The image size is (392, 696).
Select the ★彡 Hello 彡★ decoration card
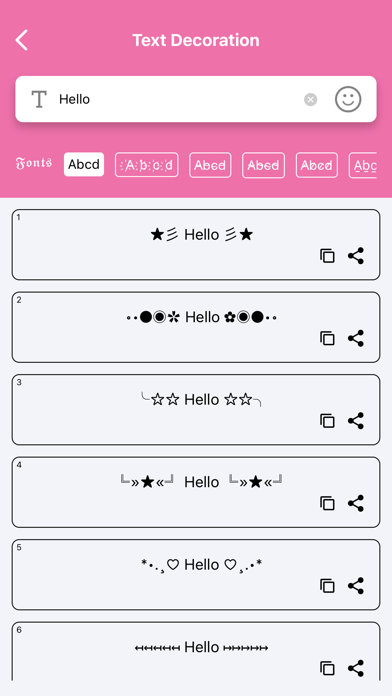pyautogui.click(x=196, y=245)
